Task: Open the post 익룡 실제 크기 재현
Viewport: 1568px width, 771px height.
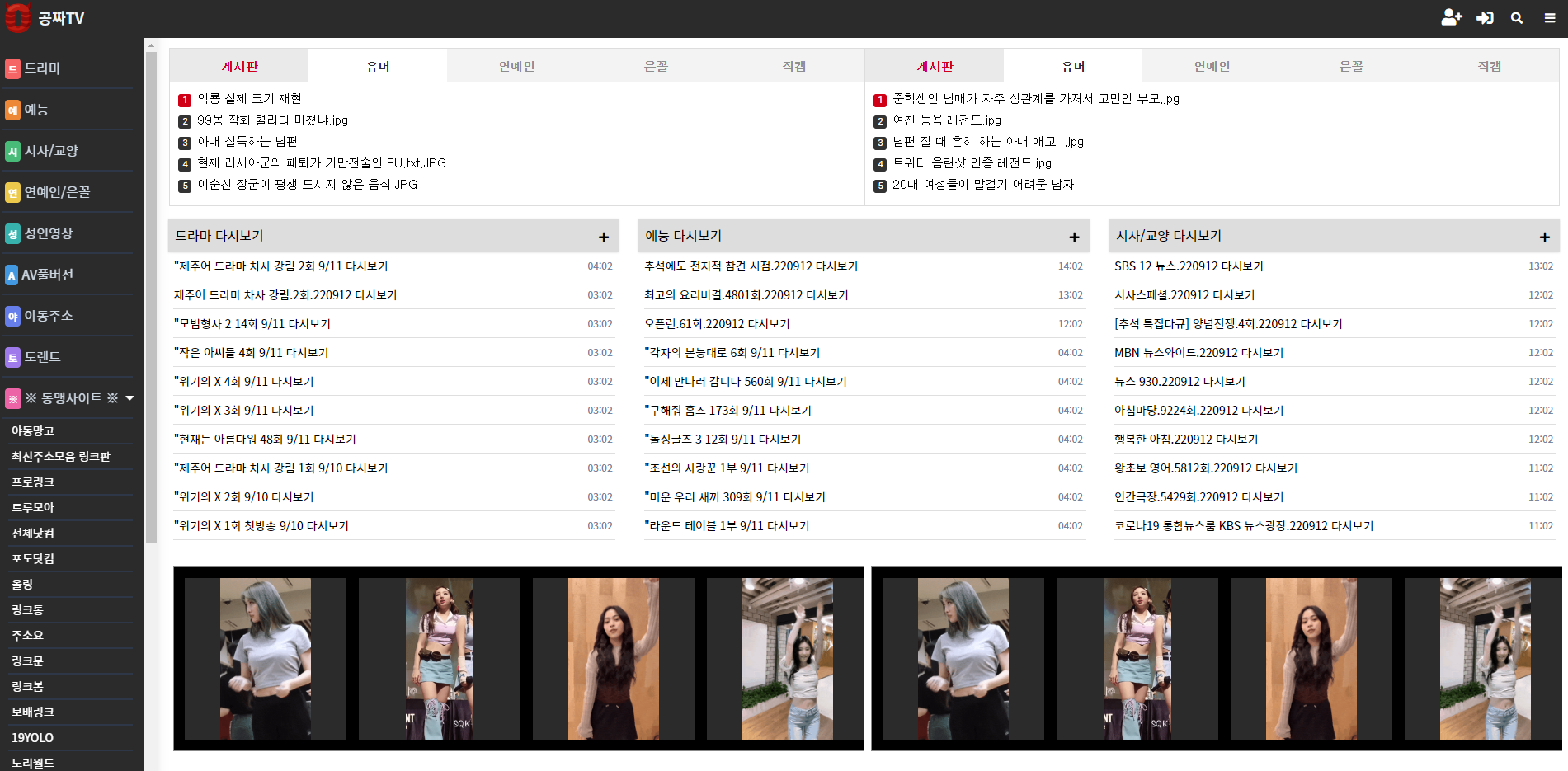Action: 249,99
